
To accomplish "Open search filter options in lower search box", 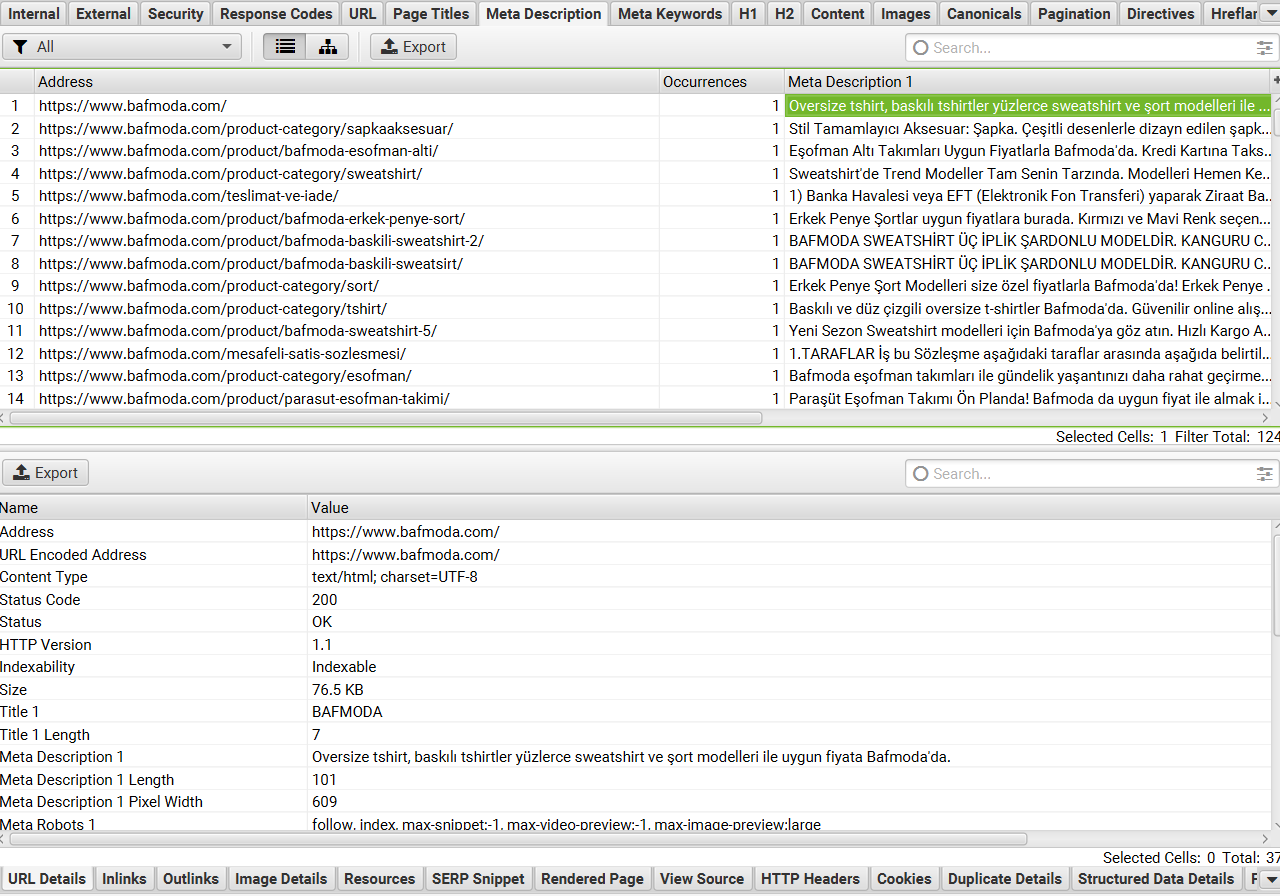I will (1264, 474).
